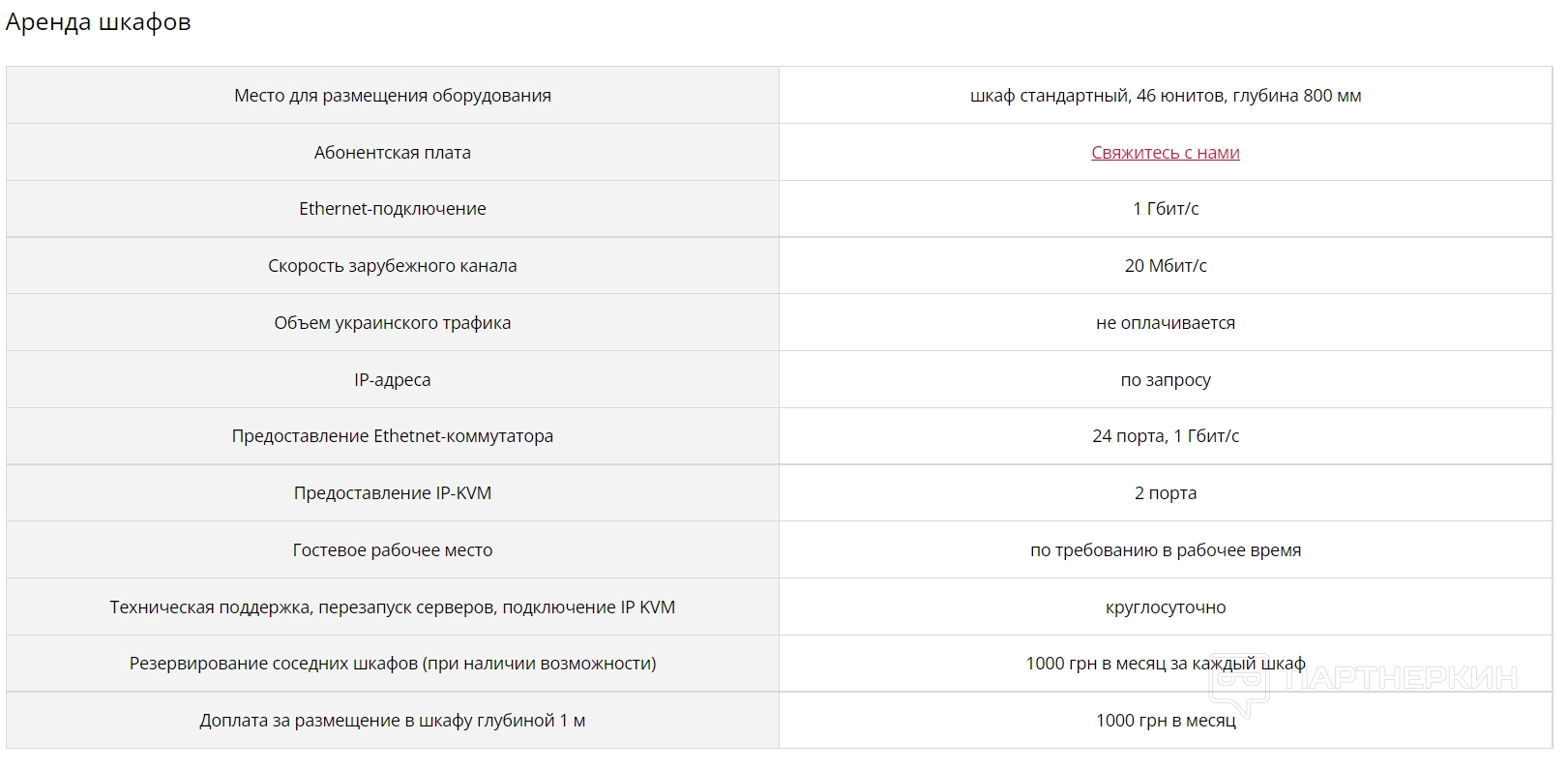1568x770 pixels.
Task: Click the "по запросу" value
Action: pos(1165,380)
